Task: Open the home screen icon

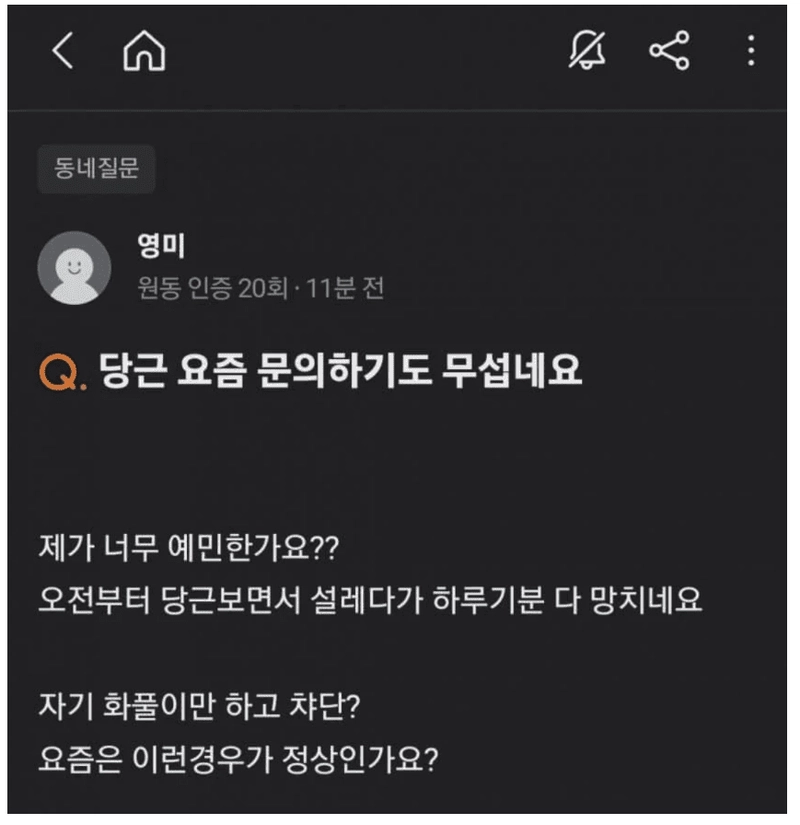Action: (144, 51)
